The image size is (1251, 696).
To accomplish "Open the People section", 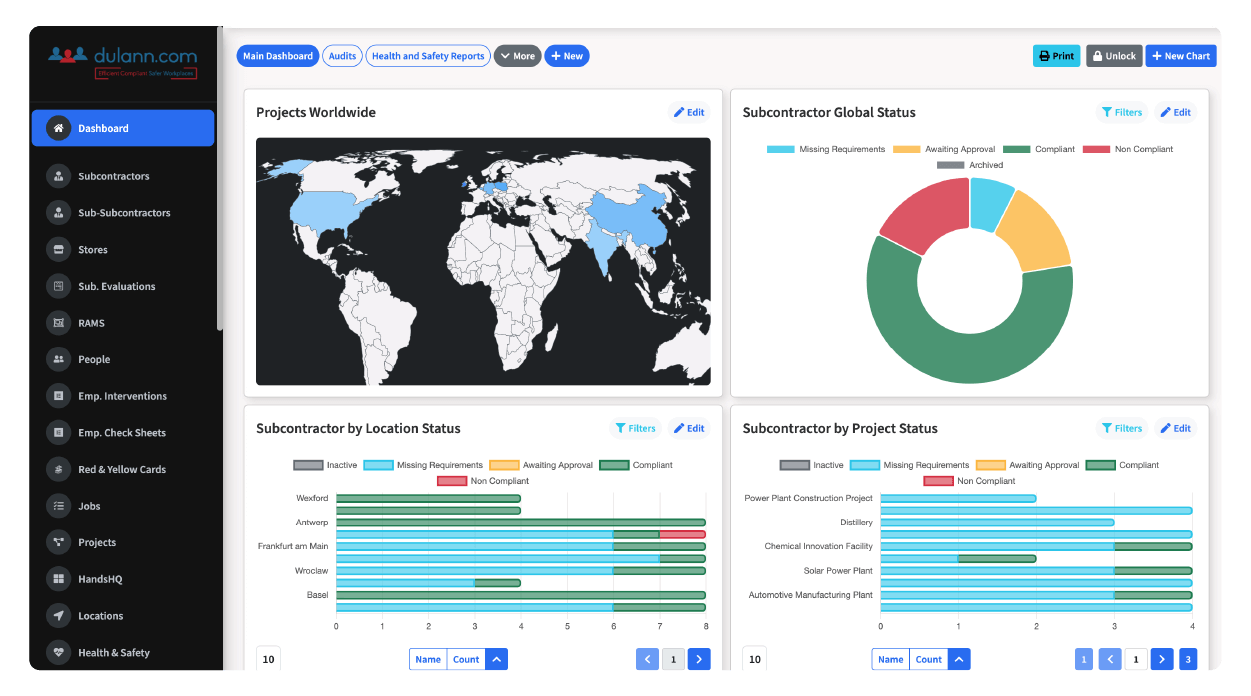I will [x=123, y=359].
